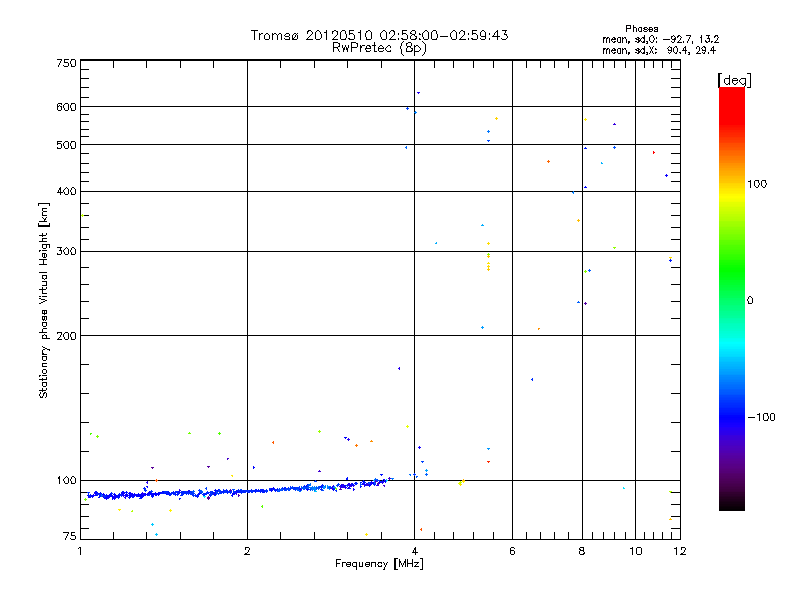Click the '2' x-axis tick label
This screenshot has width=800, height=600.
point(247,551)
